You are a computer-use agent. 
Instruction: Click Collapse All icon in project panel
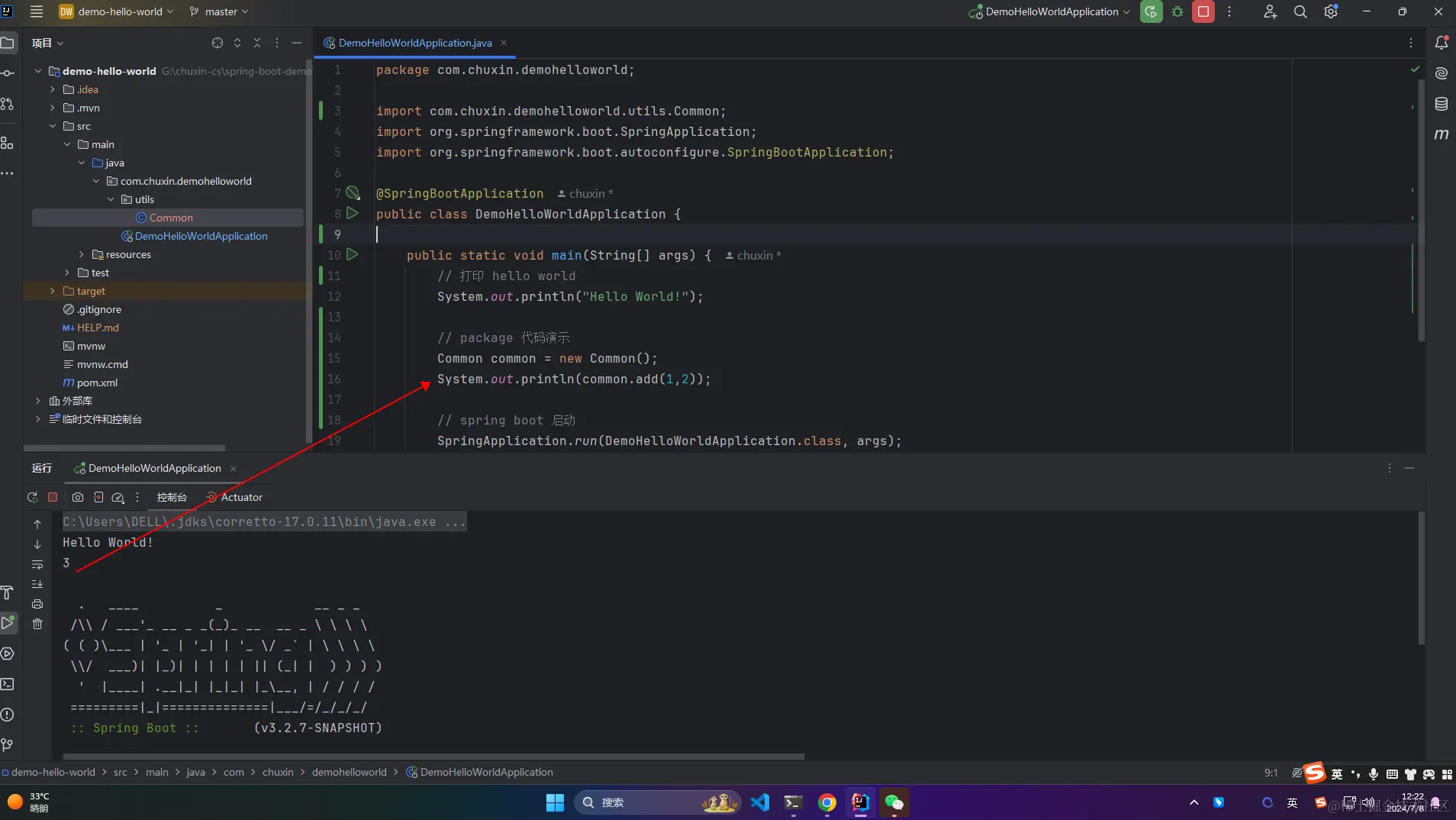[257, 43]
